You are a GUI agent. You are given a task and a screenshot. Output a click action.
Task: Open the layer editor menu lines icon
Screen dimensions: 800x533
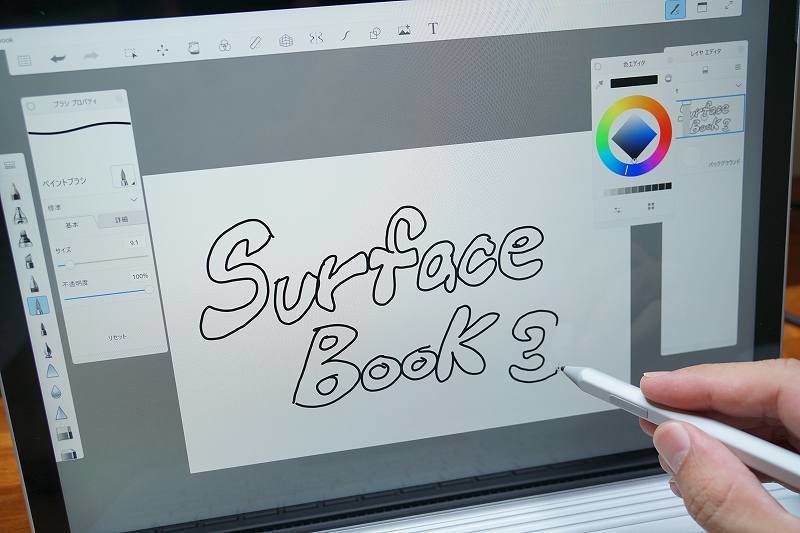738,67
